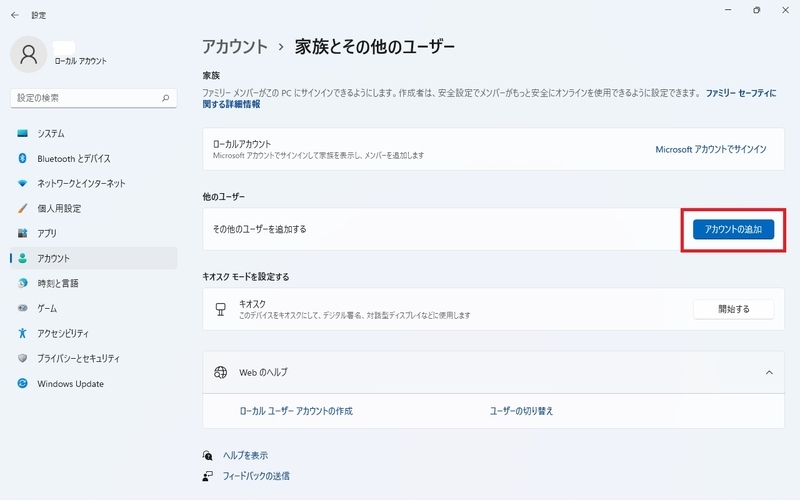Click the アクセシビリティ figure icon
The image size is (800, 500).
[22, 333]
